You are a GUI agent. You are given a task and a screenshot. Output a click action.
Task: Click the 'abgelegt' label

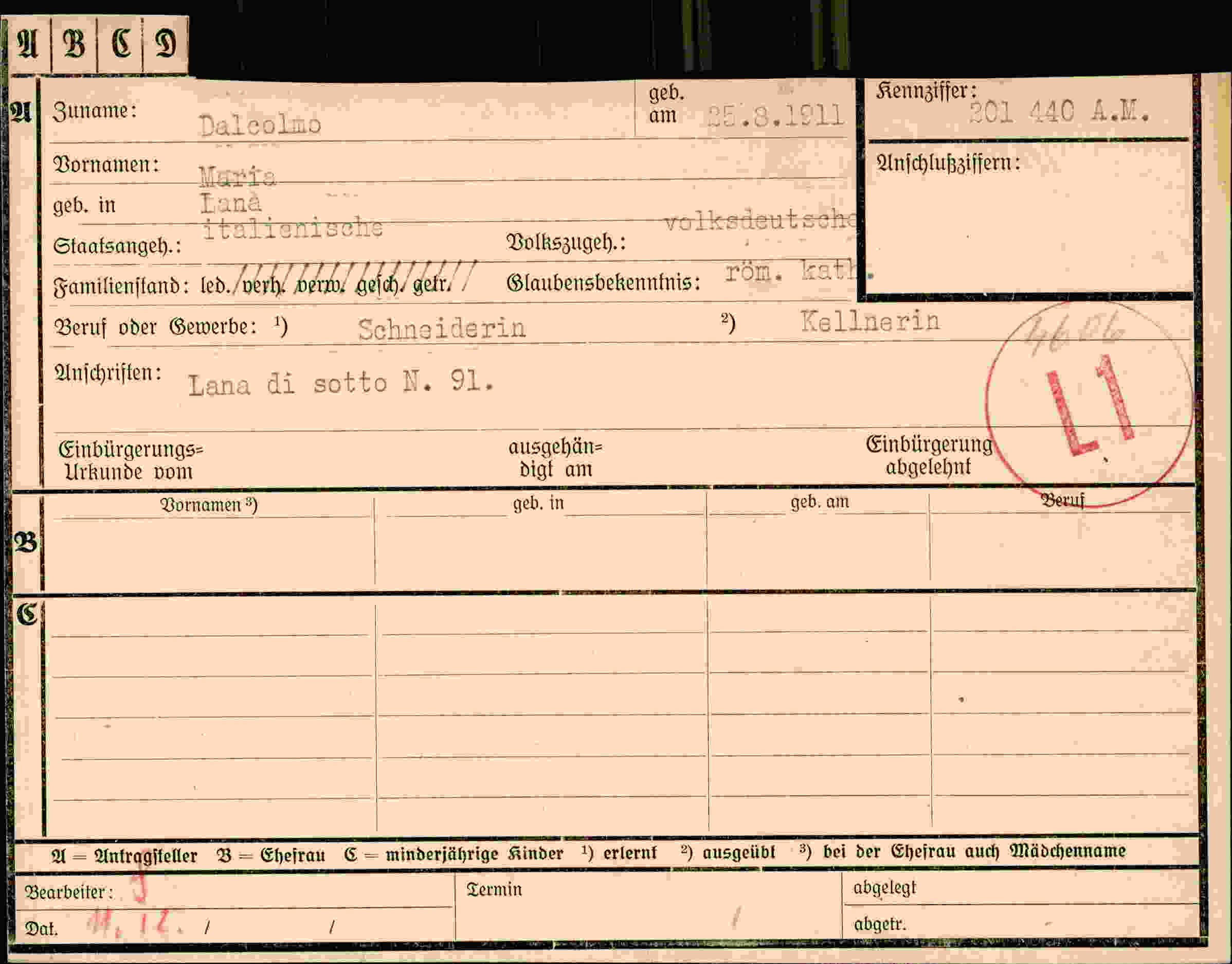tap(884, 888)
